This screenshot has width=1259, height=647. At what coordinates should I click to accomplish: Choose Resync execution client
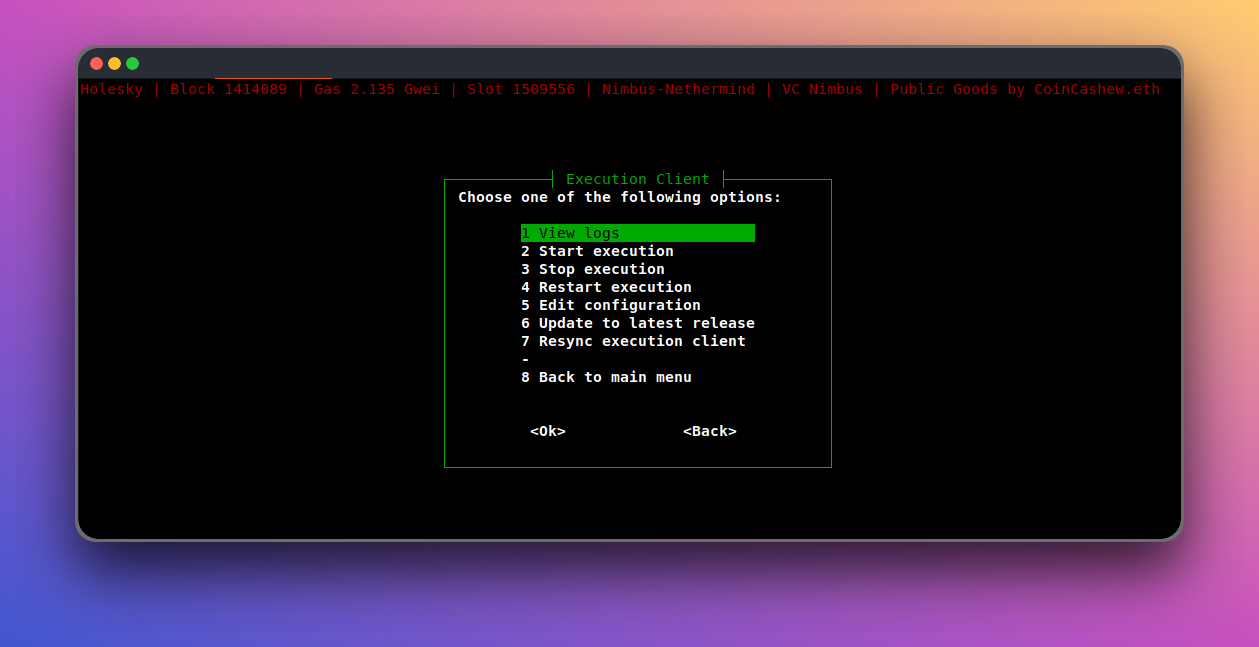point(633,341)
